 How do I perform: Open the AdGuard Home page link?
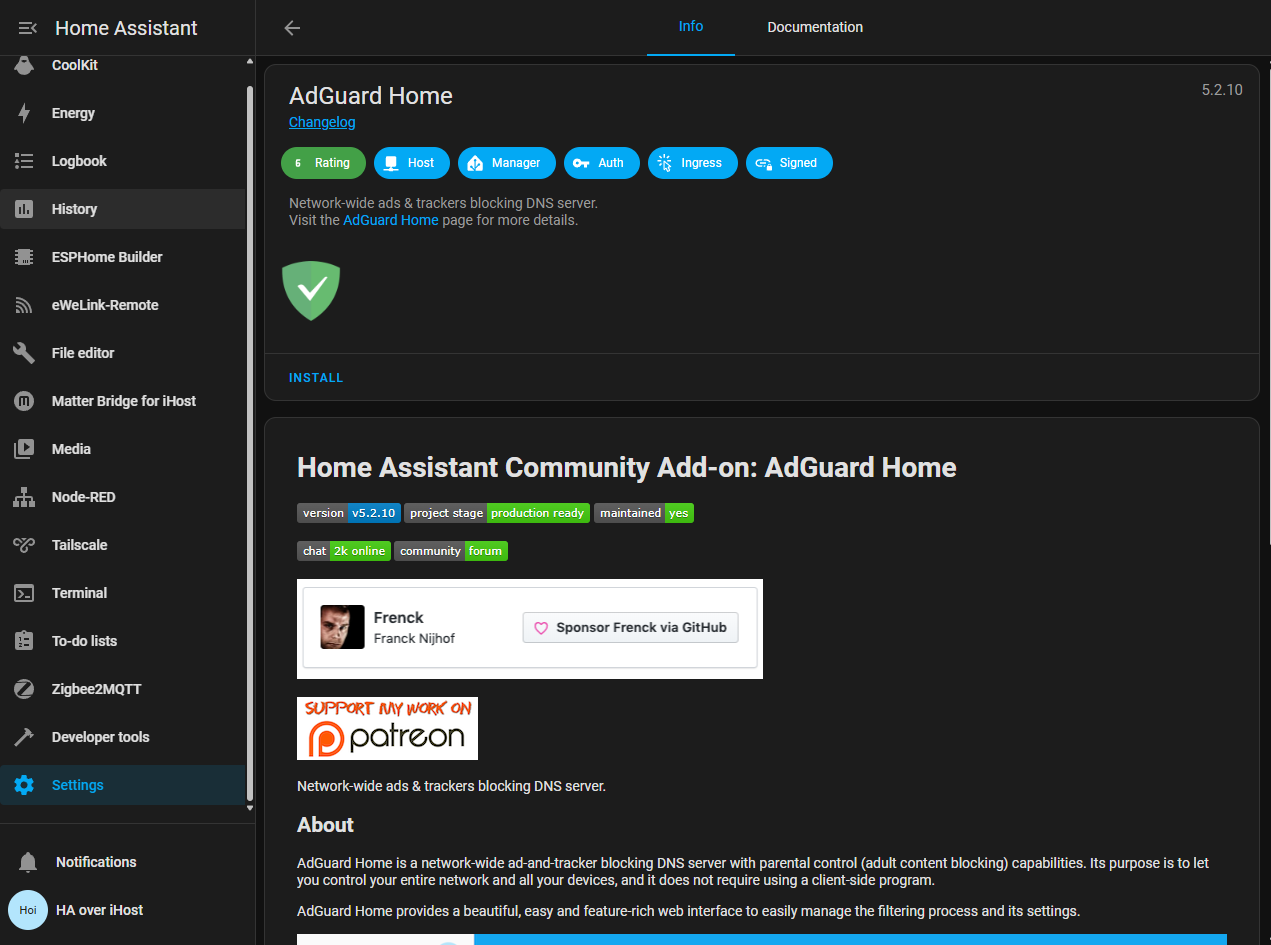(391, 220)
